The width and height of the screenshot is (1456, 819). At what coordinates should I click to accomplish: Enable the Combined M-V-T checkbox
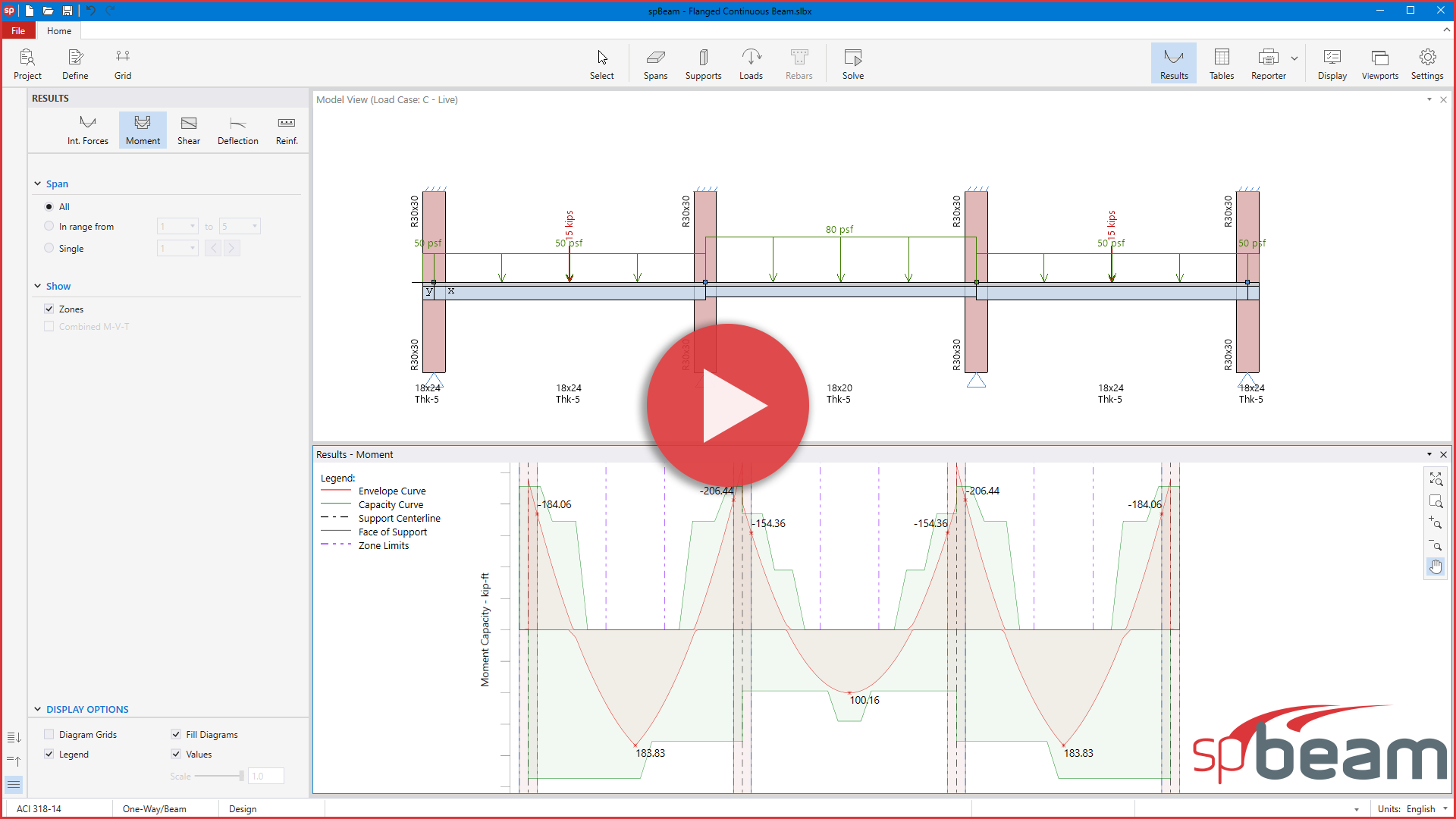click(49, 326)
